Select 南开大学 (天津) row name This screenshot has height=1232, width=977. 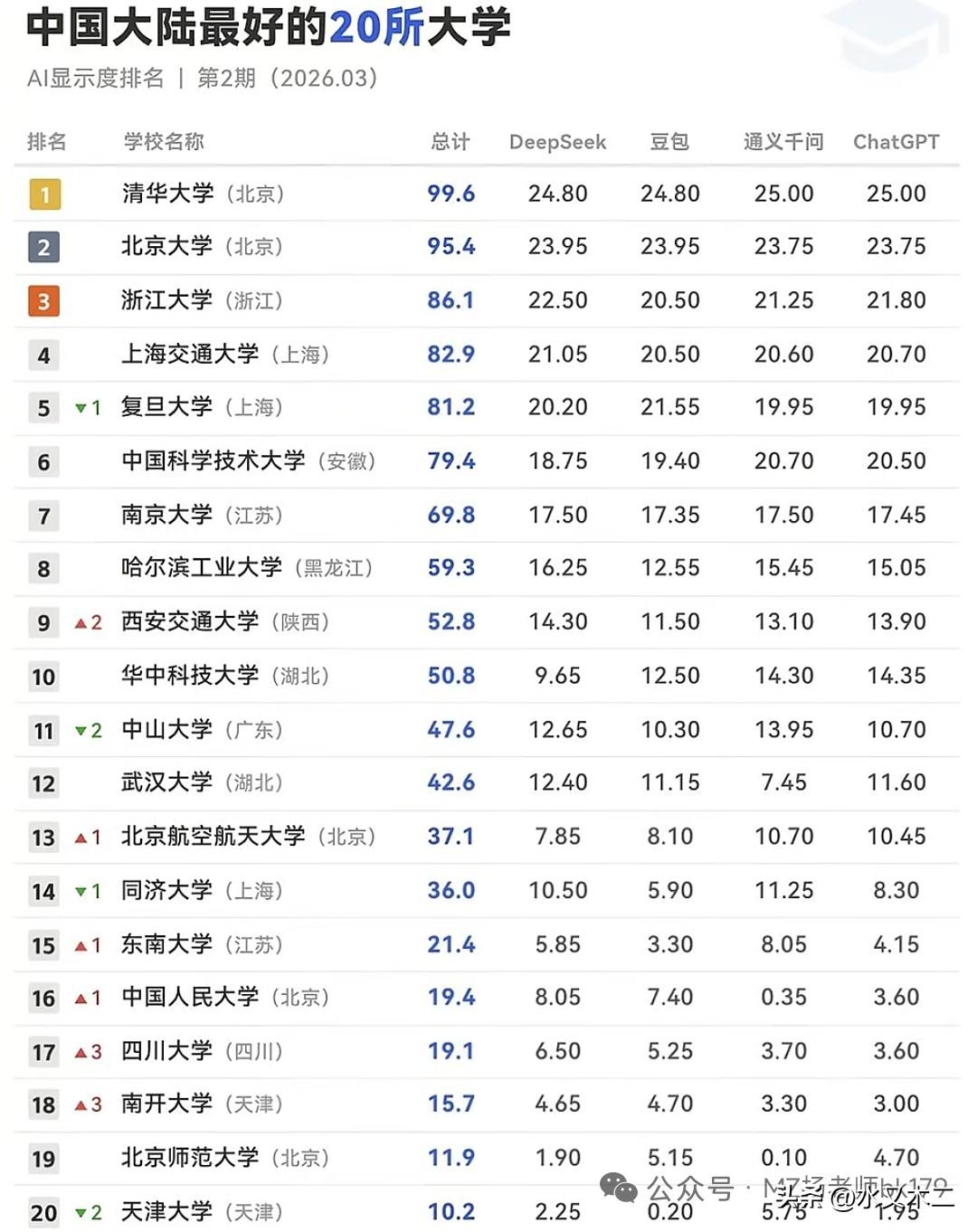click(203, 1104)
